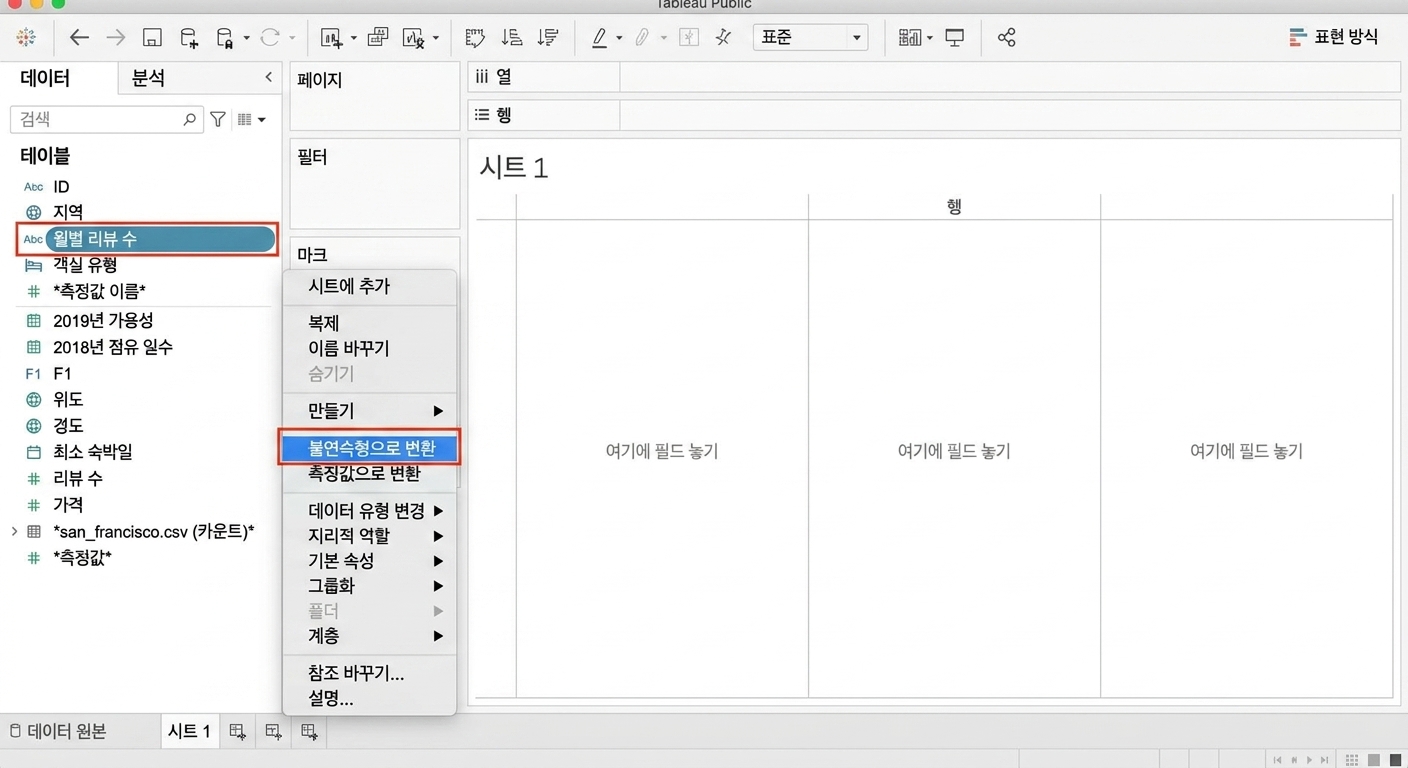Show sheet sorter grid view icon
Image resolution: width=1408 pixels, height=768 pixels.
(x=1352, y=761)
